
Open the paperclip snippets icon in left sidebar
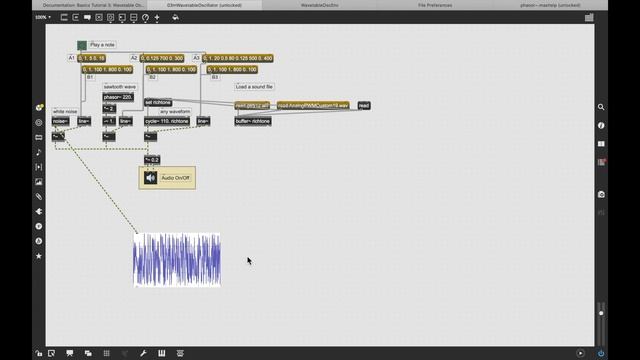coord(39,197)
